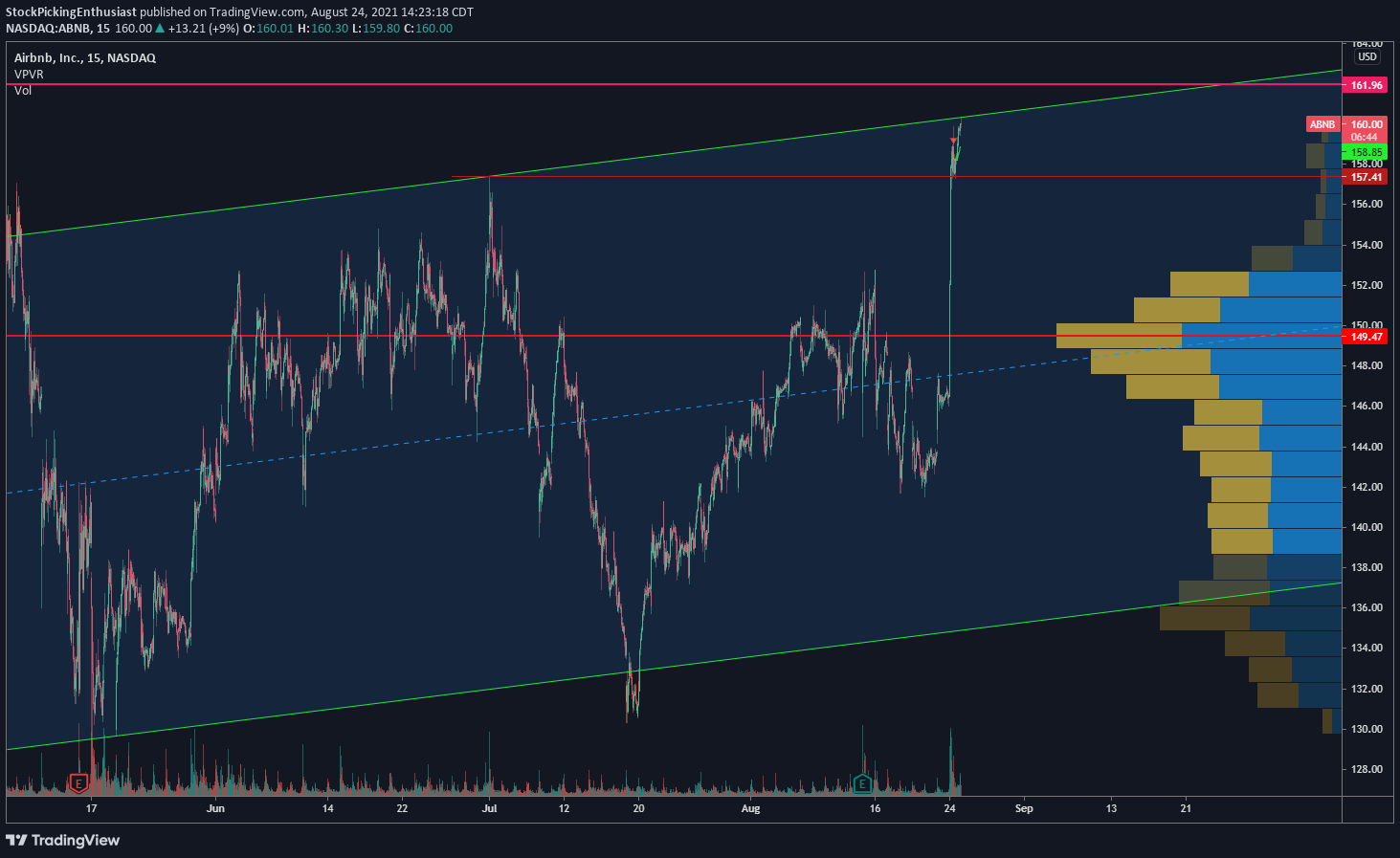Click the 22 date label on time axis

pos(402,808)
